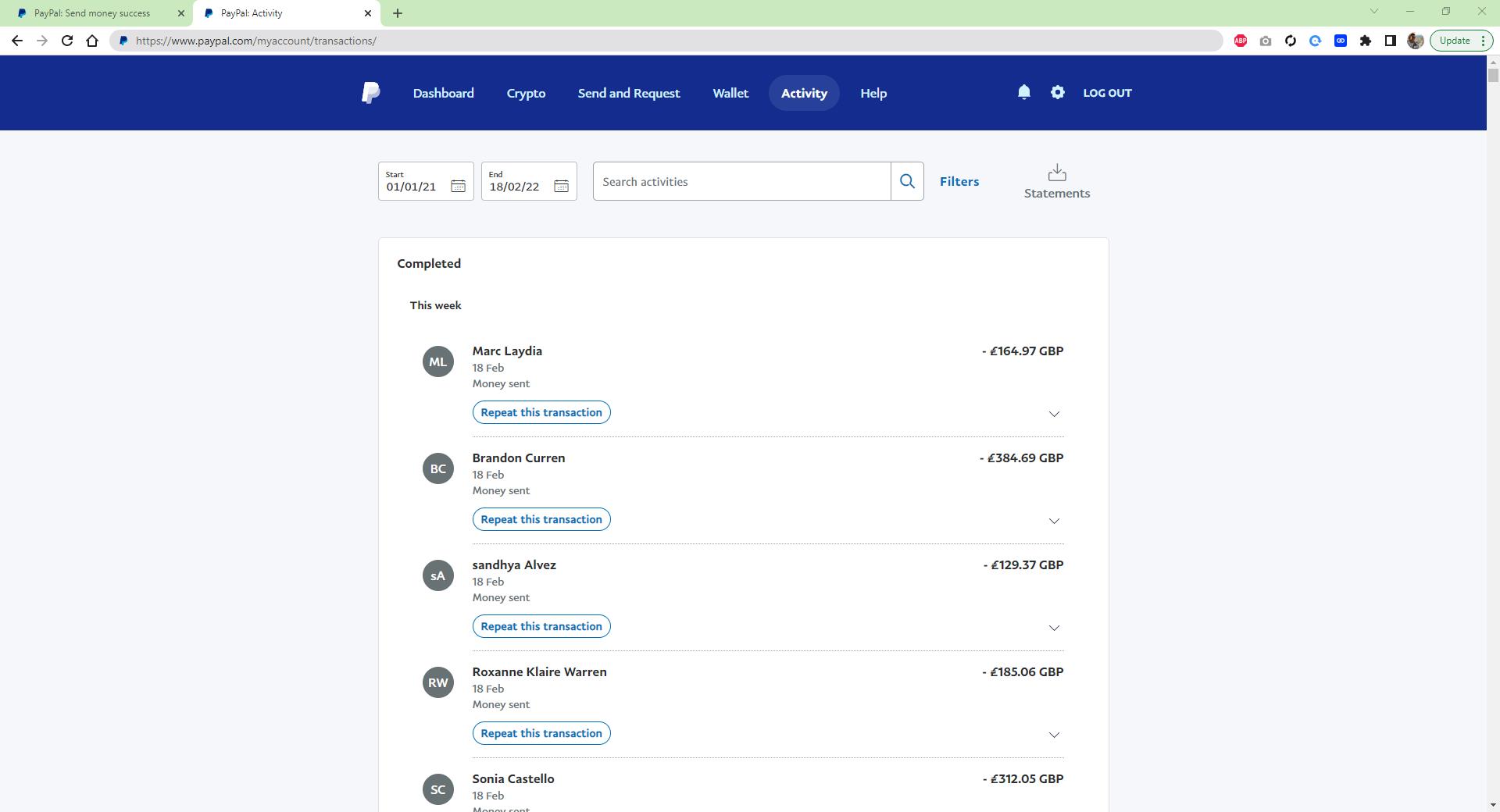Repeat the Marc Laydia transaction
Image resolution: width=1500 pixels, height=812 pixels.
point(541,412)
